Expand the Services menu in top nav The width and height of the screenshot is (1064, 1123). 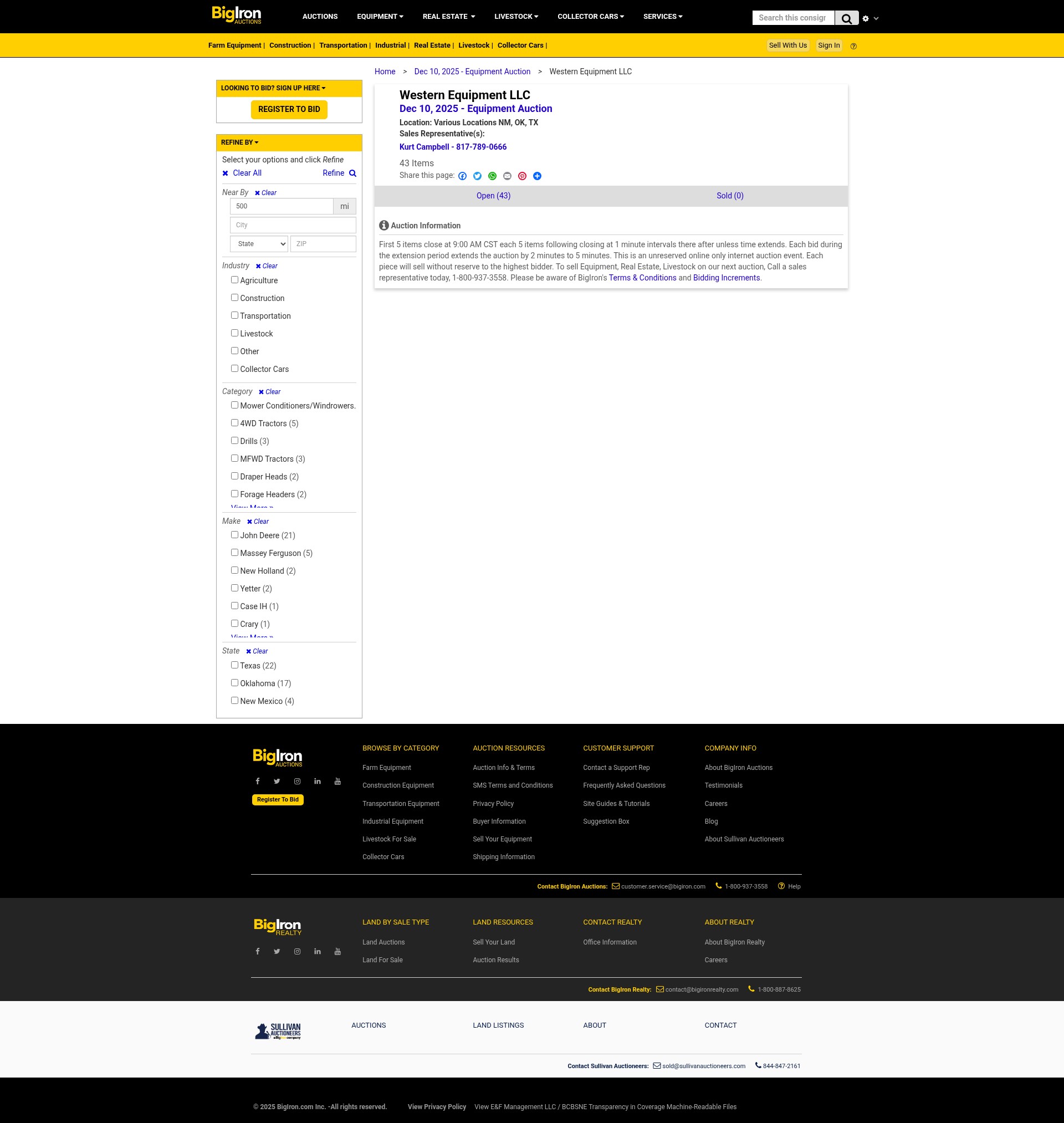coord(662,17)
